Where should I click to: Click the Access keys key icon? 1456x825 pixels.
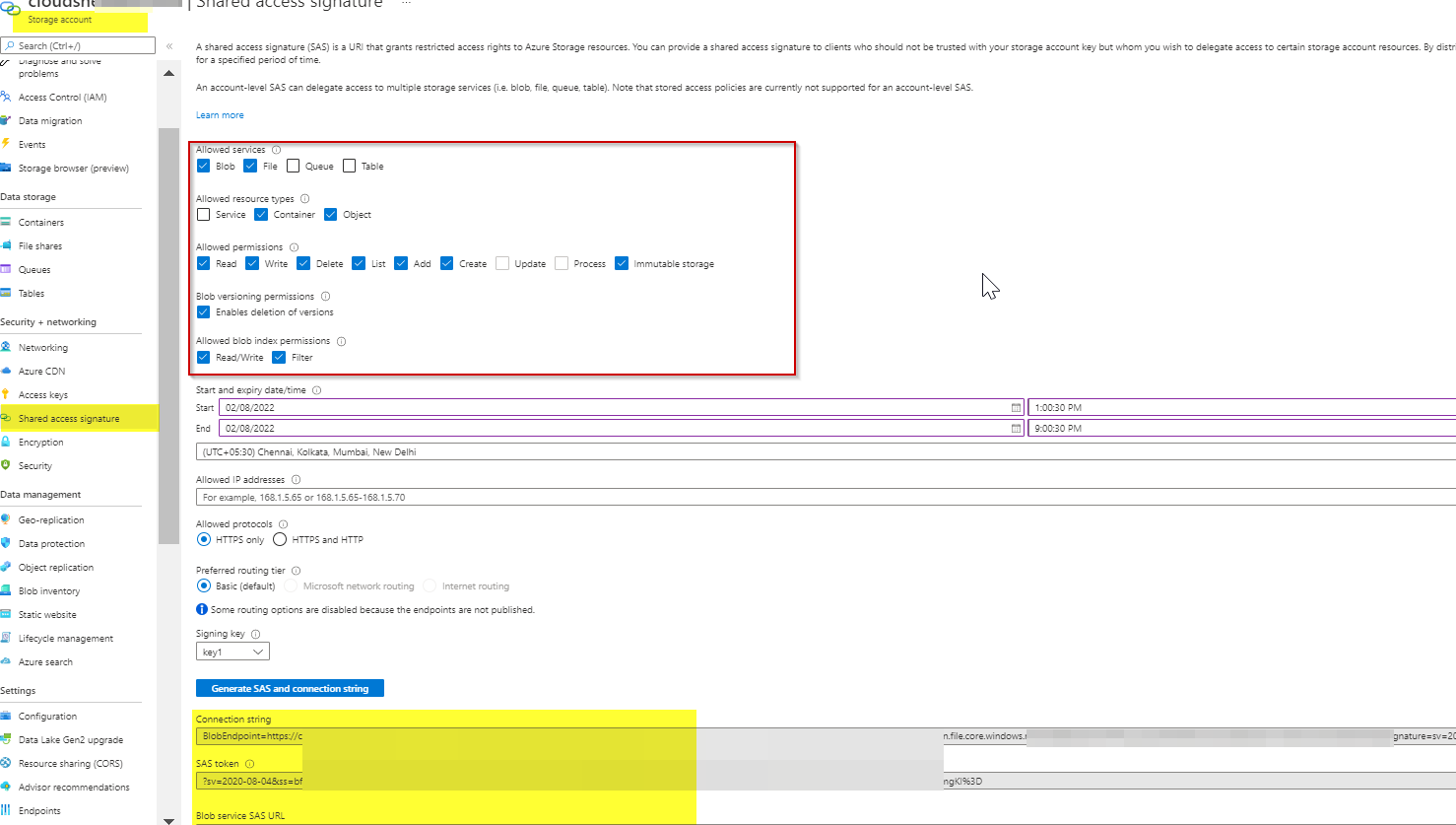pyautogui.click(x=7, y=394)
